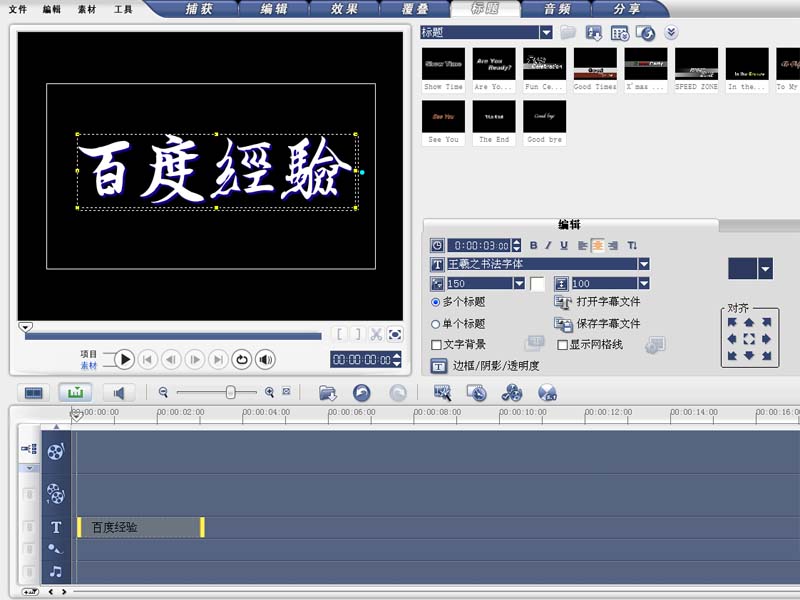Enlarge the preview window
Viewport: 800px width, 600px height.
395,335
